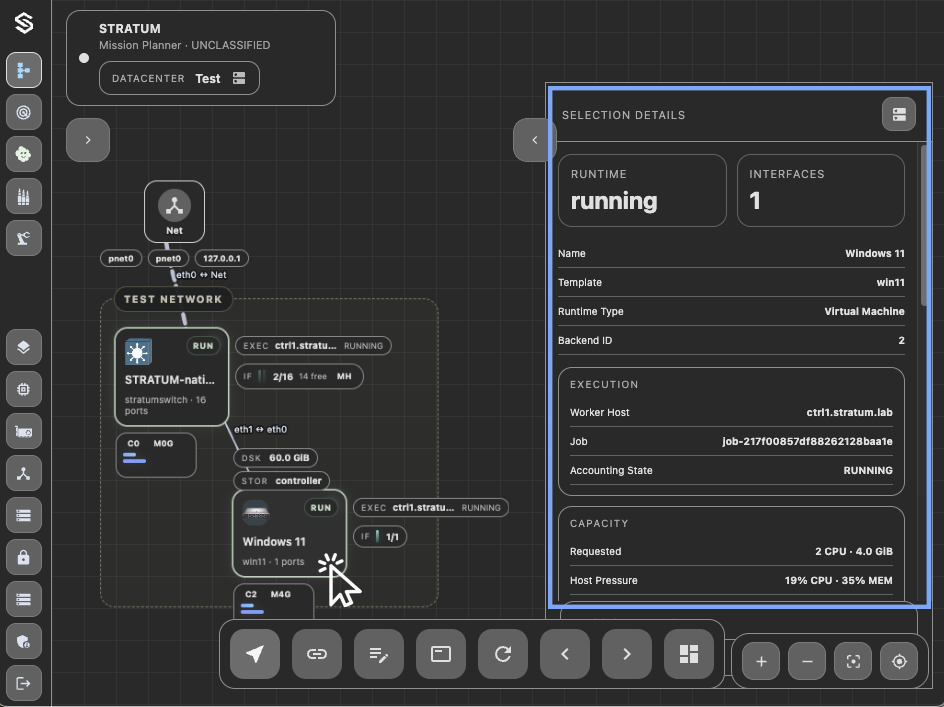Click the Host Pressure 19% CPU · 35% MEM value
This screenshot has width=944, height=707.
839,581
